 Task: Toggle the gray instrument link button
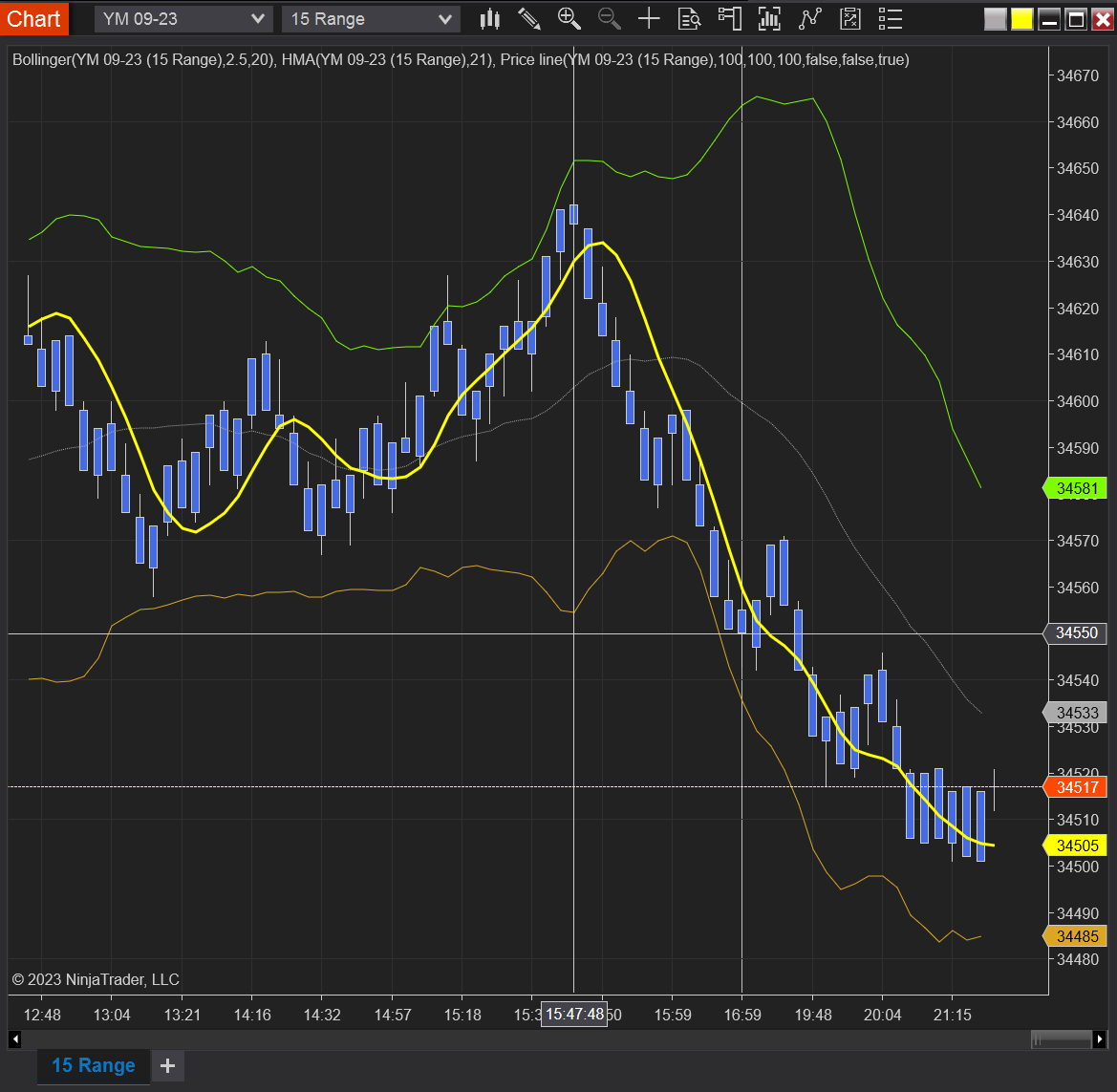coord(995,18)
